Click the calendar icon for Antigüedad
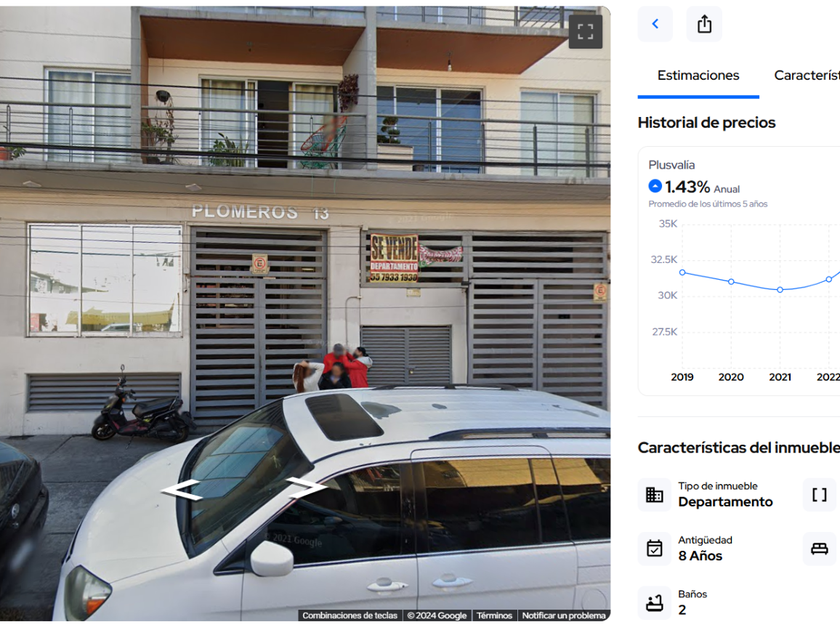Screen dimensions: 840x630 pos(654,549)
